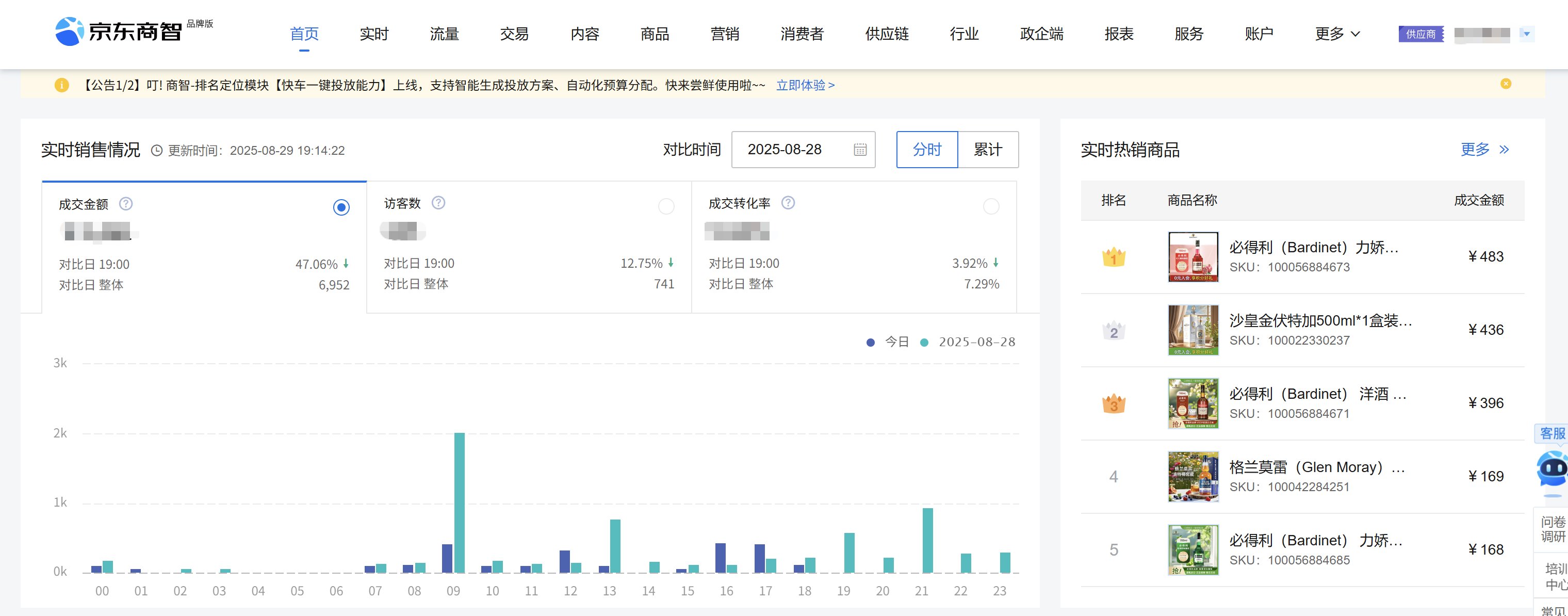Click the 供应商 badge
The image size is (1568, 616).
pos(1422,34)
